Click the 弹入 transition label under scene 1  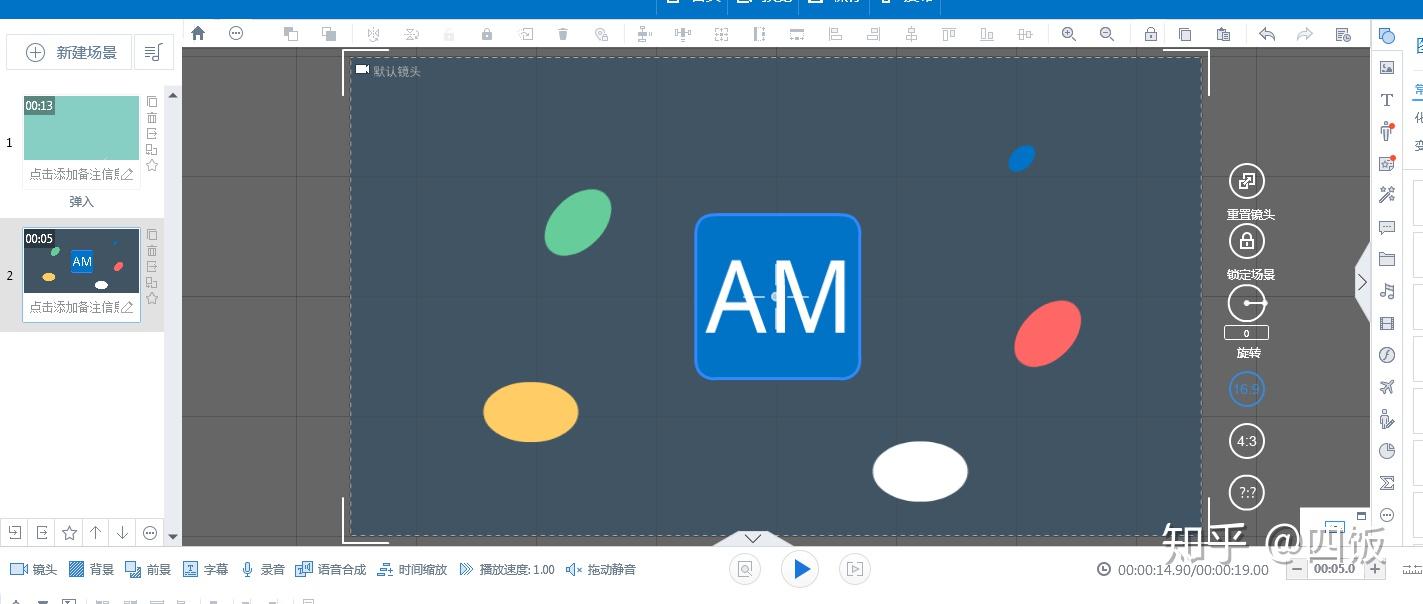click(x=81, y=202)
